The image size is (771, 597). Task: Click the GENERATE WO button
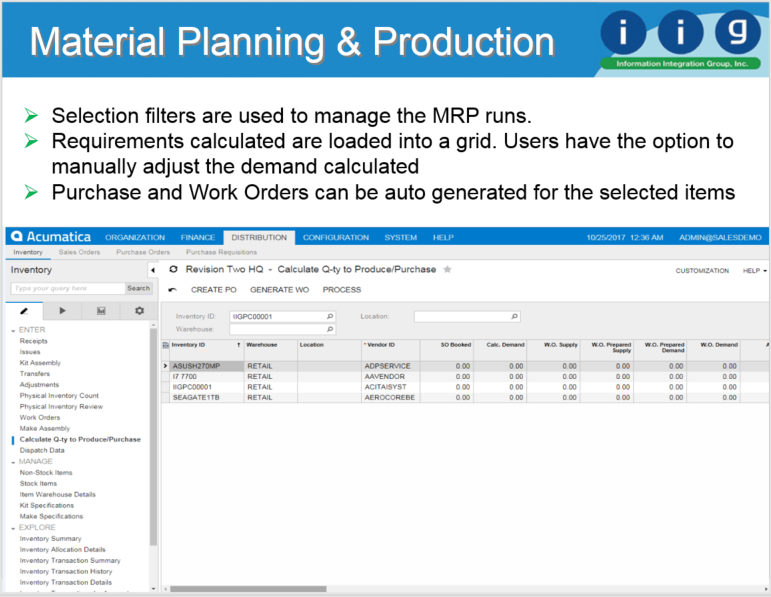click(279, 290)
